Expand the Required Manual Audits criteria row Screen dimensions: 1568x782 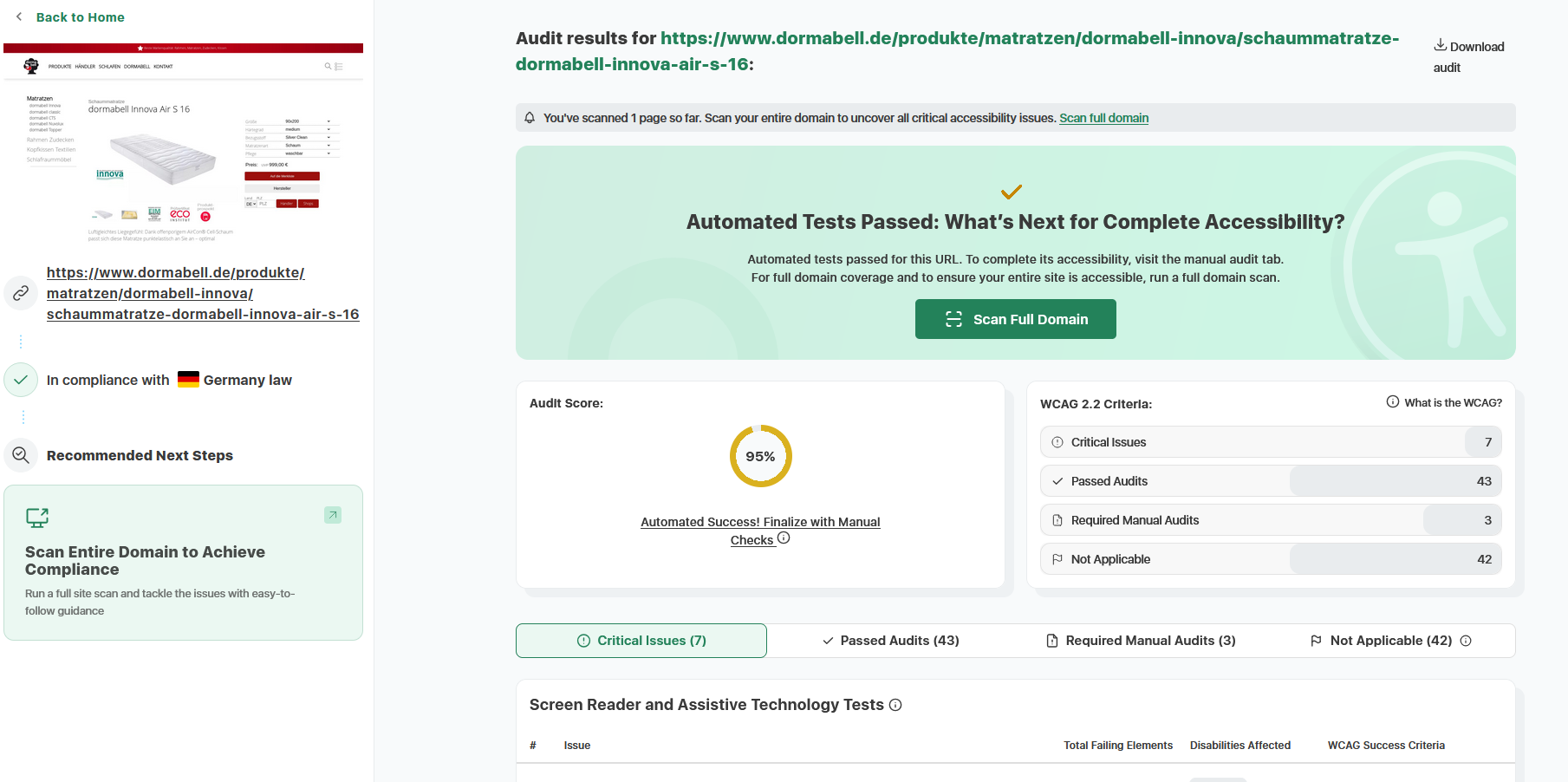(x=1270, y=520)
